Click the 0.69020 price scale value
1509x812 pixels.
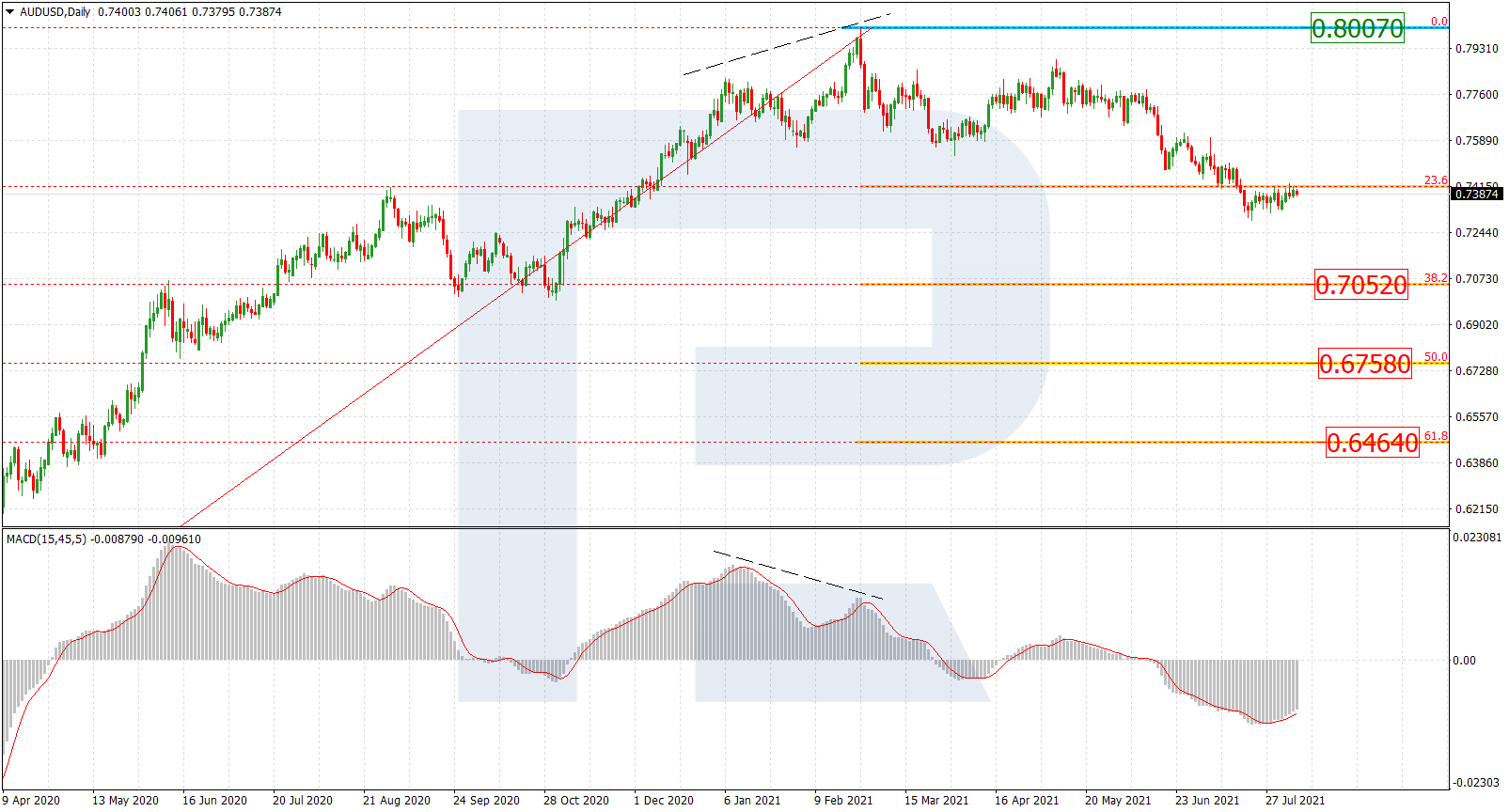(1477, 325)
